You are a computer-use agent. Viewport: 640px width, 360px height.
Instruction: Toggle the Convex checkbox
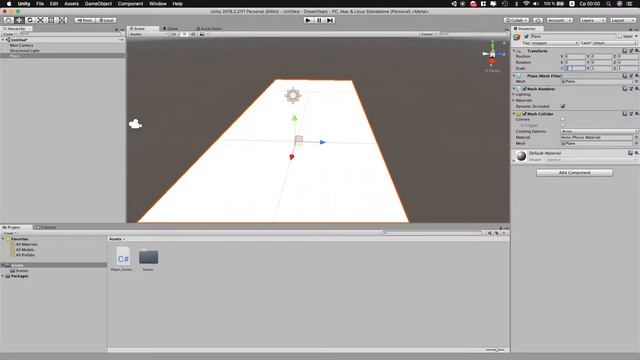563,119
